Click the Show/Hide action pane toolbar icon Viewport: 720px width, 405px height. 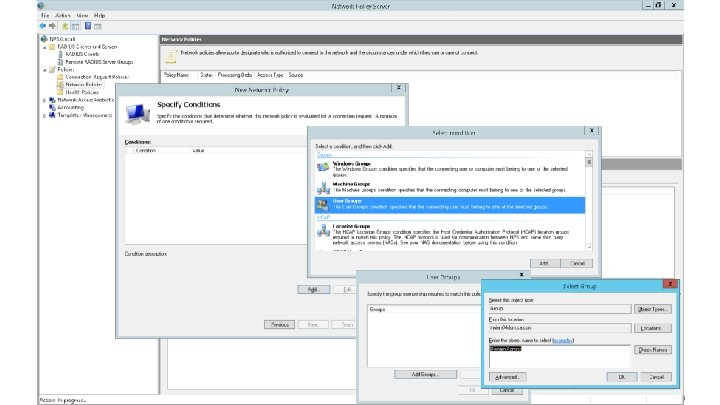click(x=98, y=26)
